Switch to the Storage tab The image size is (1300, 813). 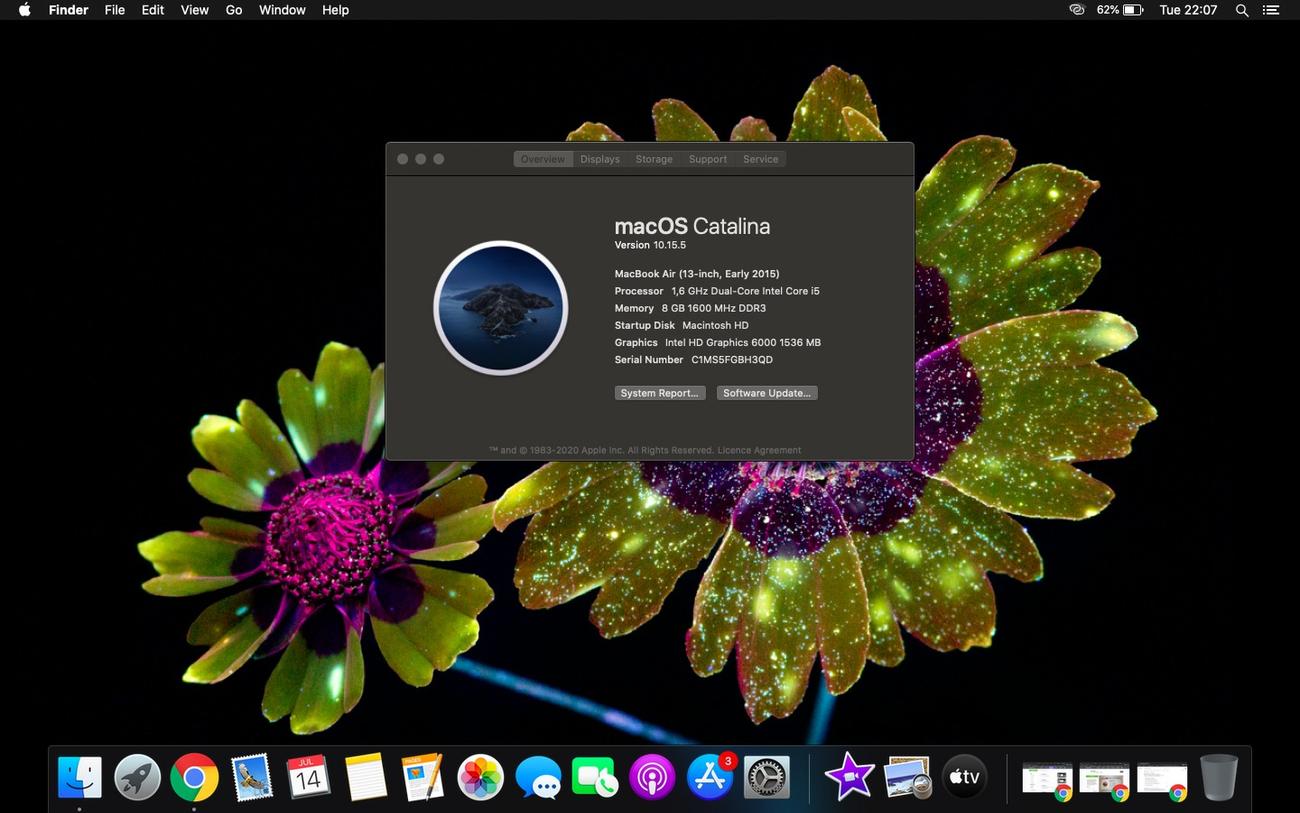coord(654,159)
